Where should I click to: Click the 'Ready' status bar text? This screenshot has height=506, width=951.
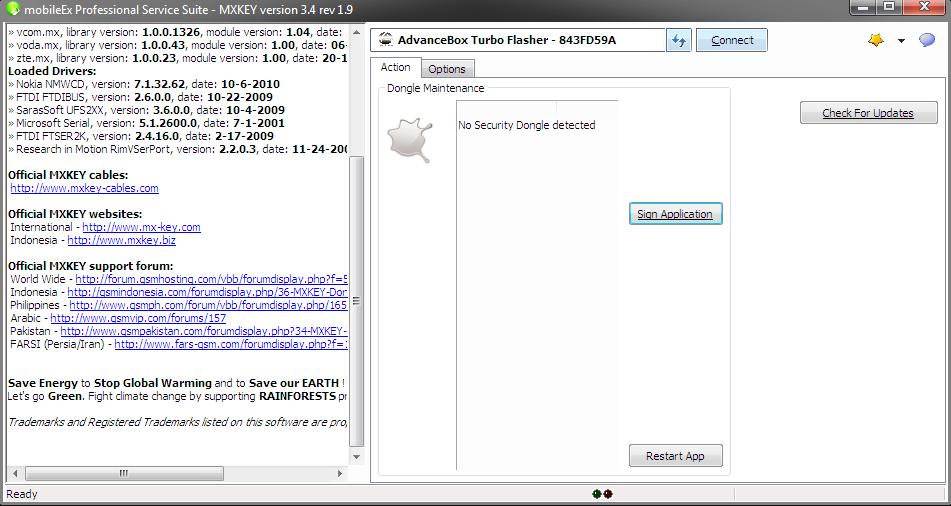(21, 494)
